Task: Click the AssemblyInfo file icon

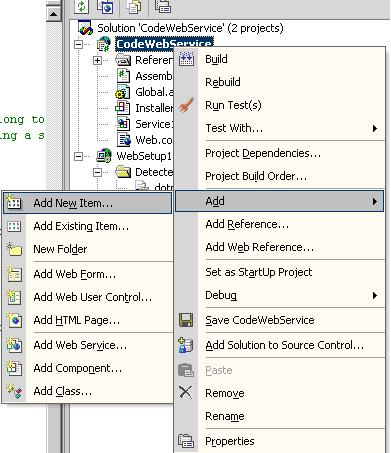Action: tap(123, 76)
